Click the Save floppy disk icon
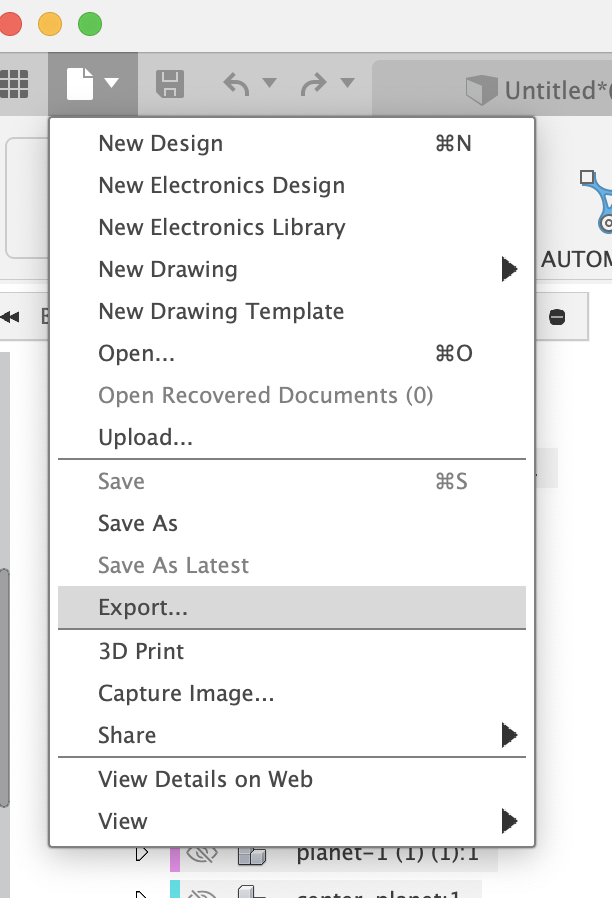Viewport: 612px width, 898px height. pyautogui.click(x=170, y=84)
